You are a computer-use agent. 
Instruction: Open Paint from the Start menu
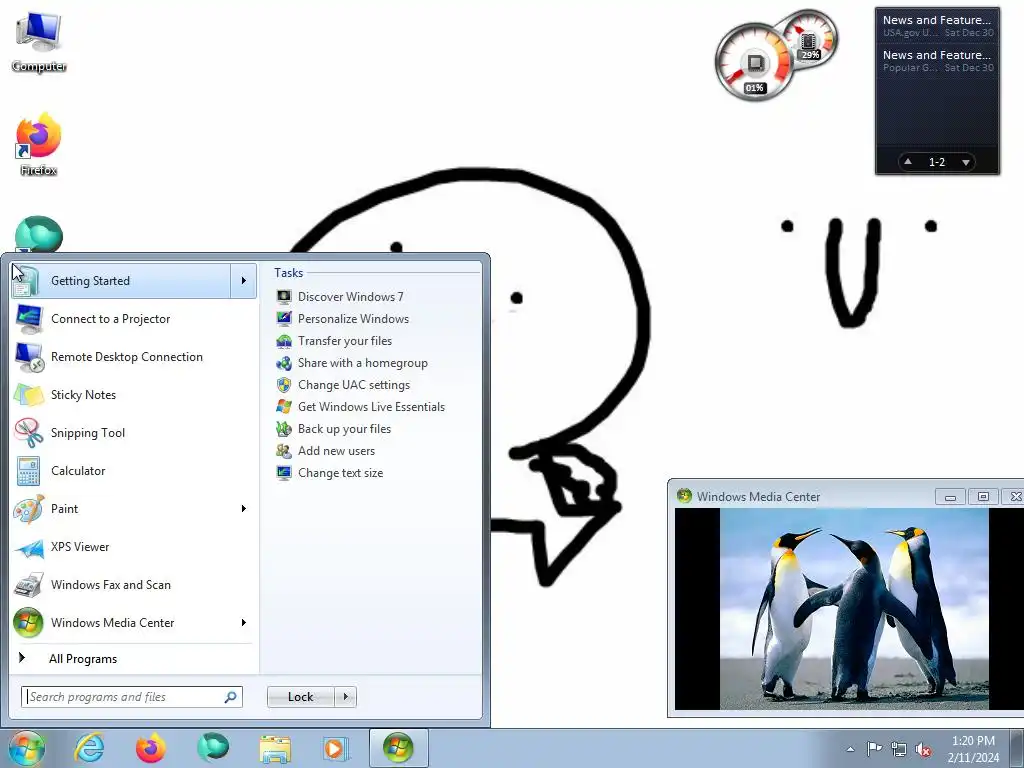[121, 509]
